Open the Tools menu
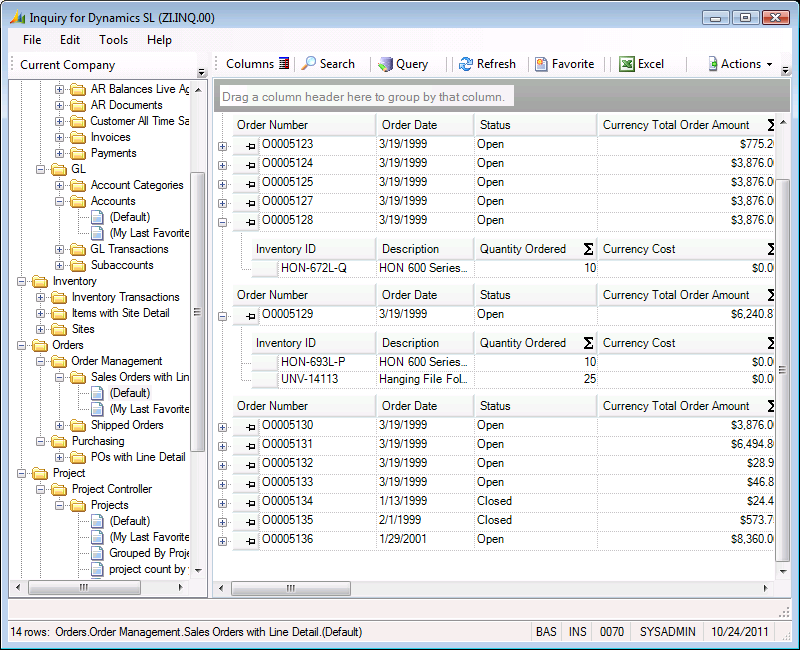 (x=113, y=40)
